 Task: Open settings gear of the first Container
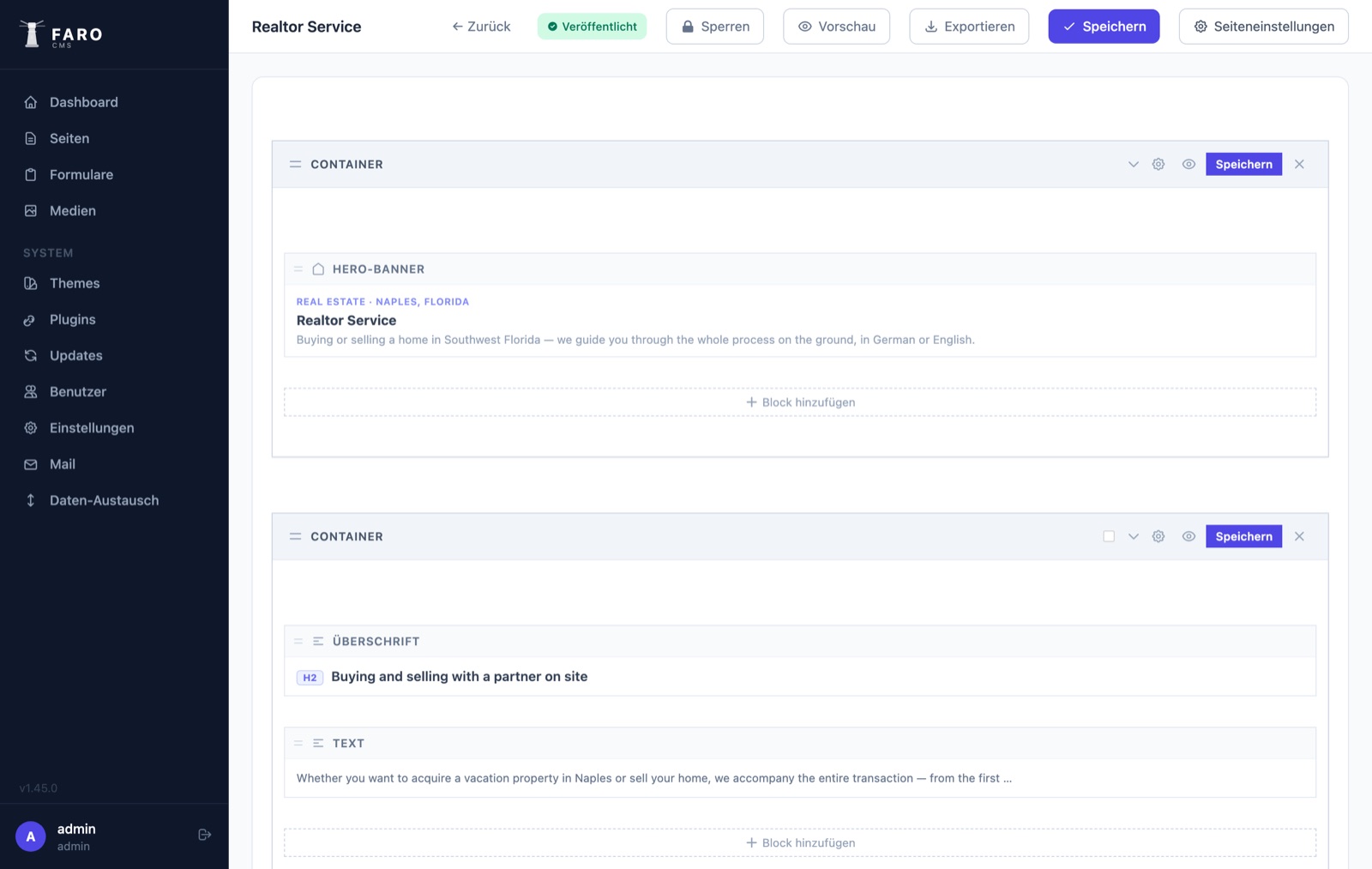[1158, 164]
